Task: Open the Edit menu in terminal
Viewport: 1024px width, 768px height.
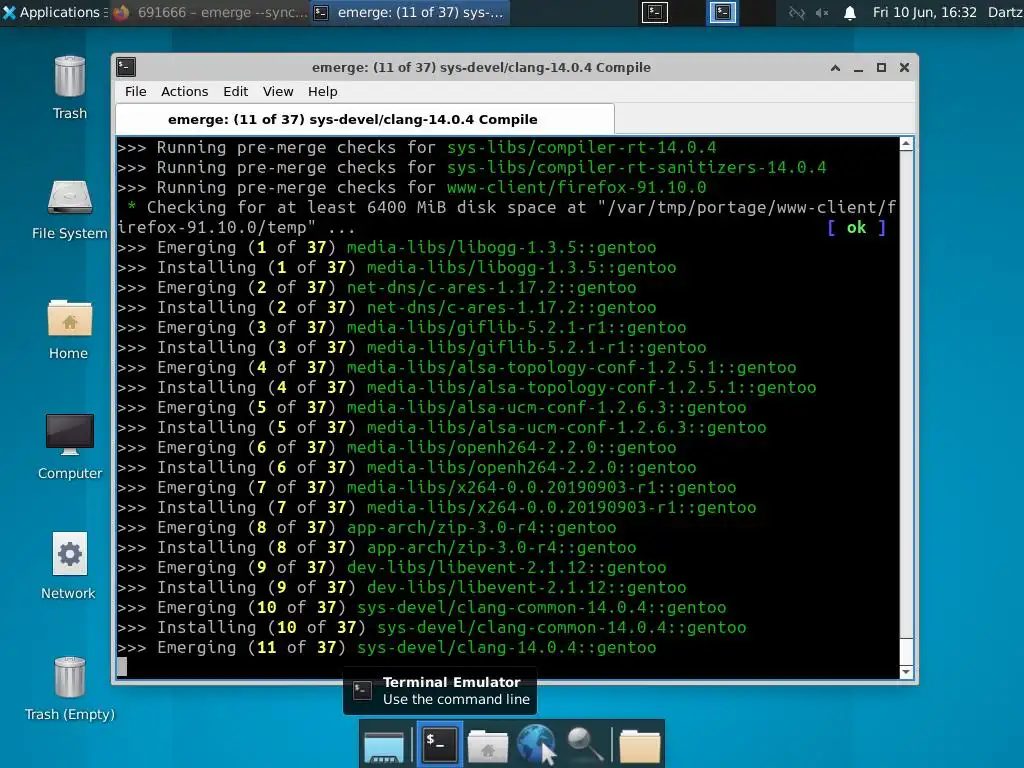Action: [235, 91]
